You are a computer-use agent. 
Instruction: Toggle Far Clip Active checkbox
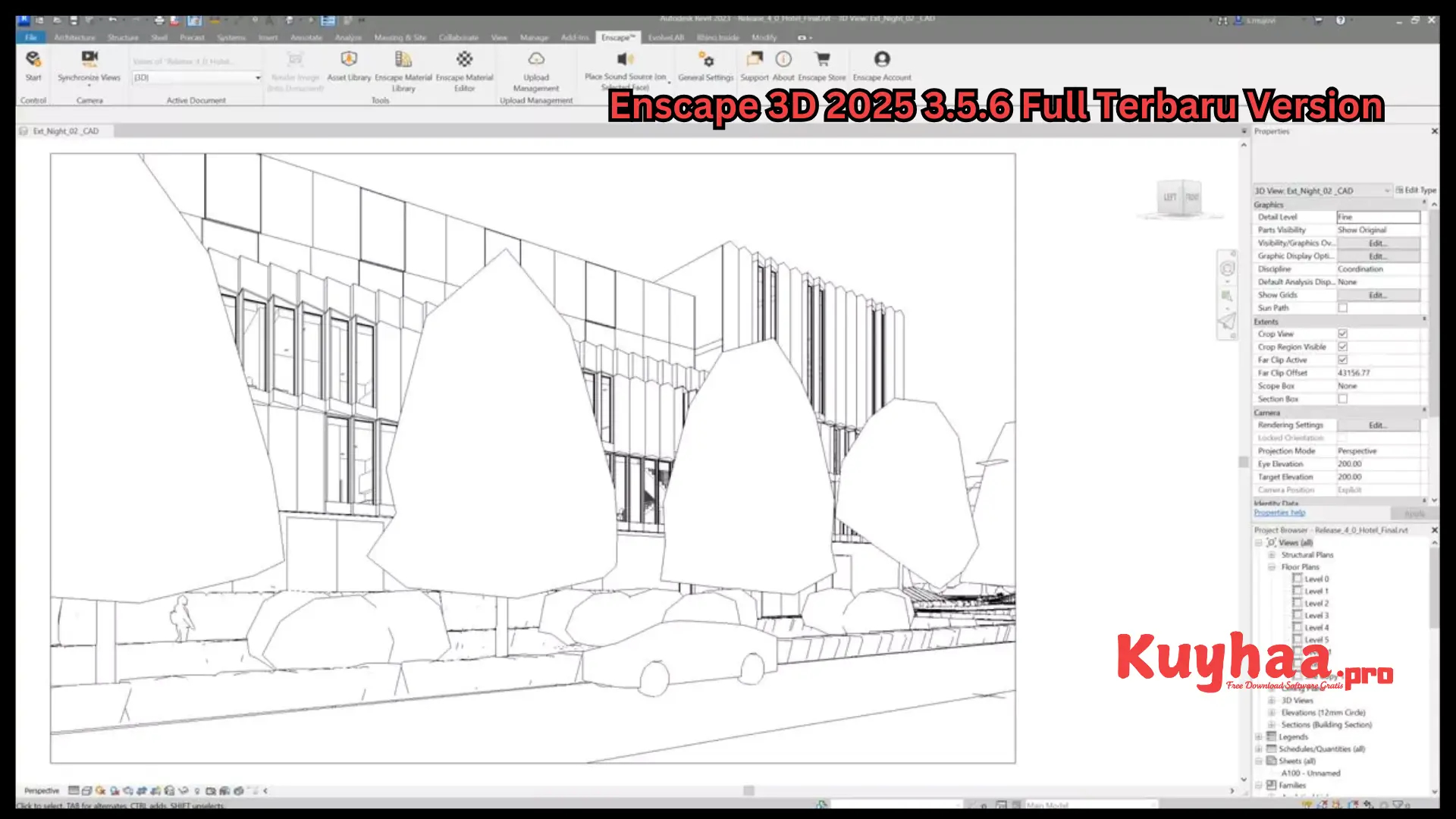[x=1343, y=359]
